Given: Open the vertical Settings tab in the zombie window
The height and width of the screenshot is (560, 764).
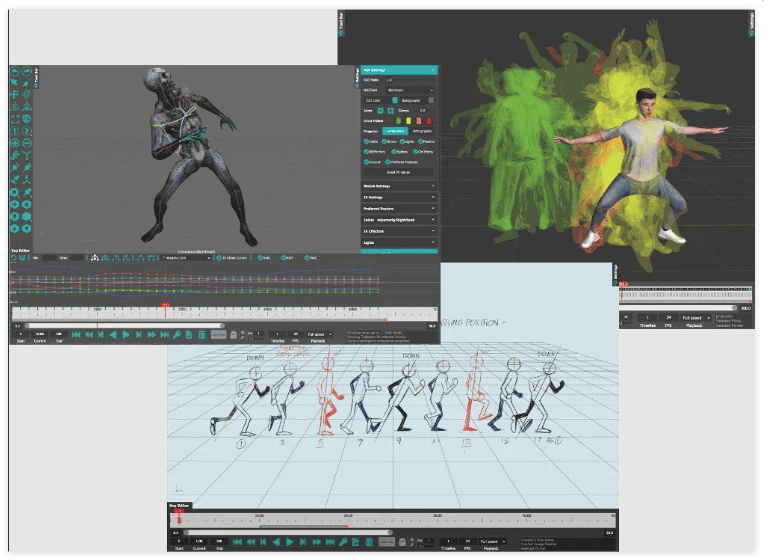Looking at the screenshot, I should (357, 78).
